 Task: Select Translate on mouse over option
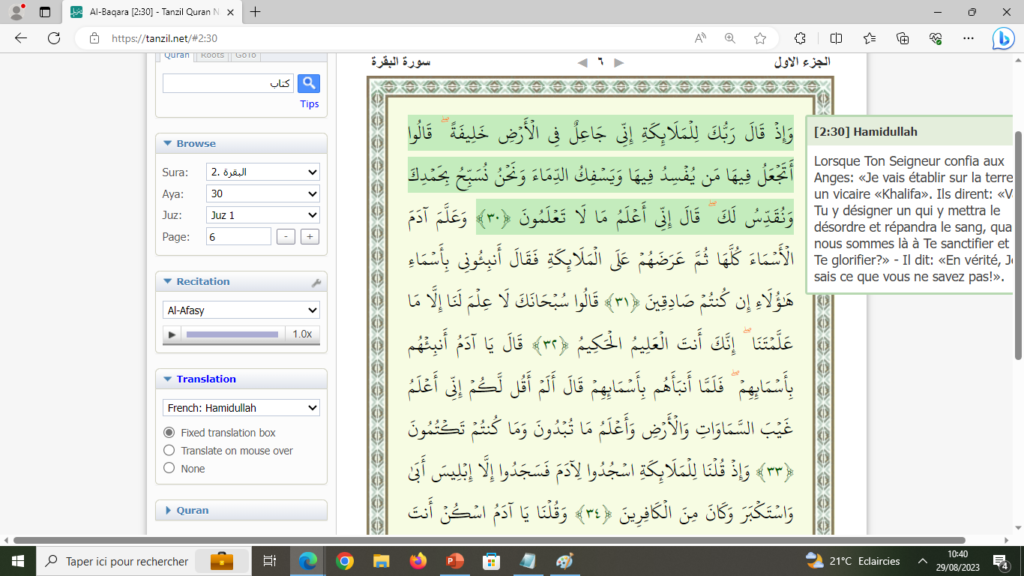point(169,451)
